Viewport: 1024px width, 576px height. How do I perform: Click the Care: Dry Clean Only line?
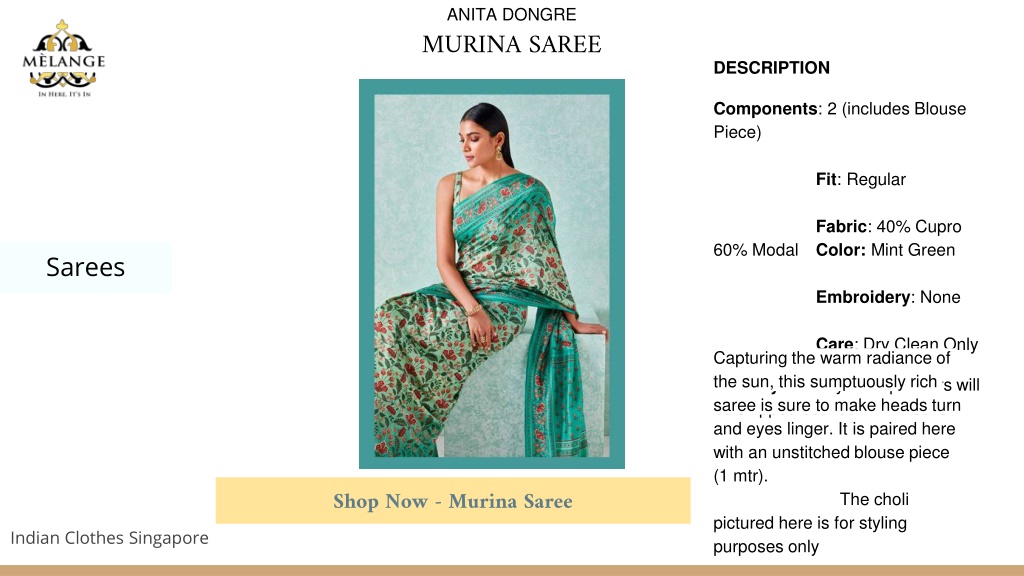(x=897, y=343)
